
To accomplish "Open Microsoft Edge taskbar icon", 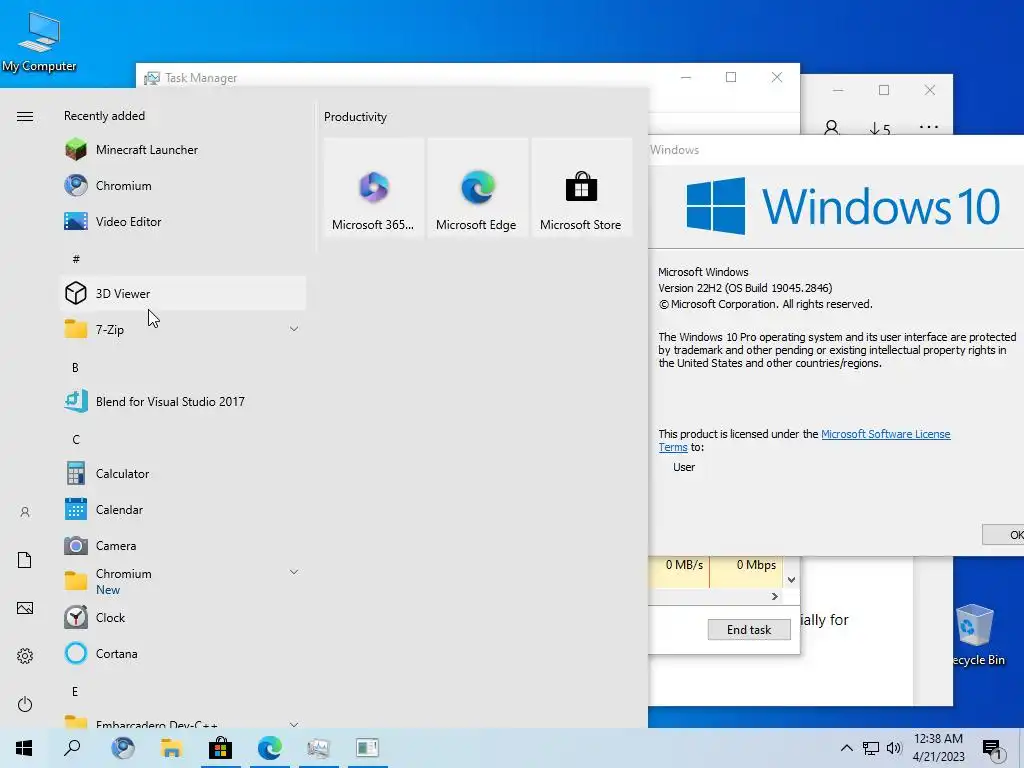I will tap(270, 748).
